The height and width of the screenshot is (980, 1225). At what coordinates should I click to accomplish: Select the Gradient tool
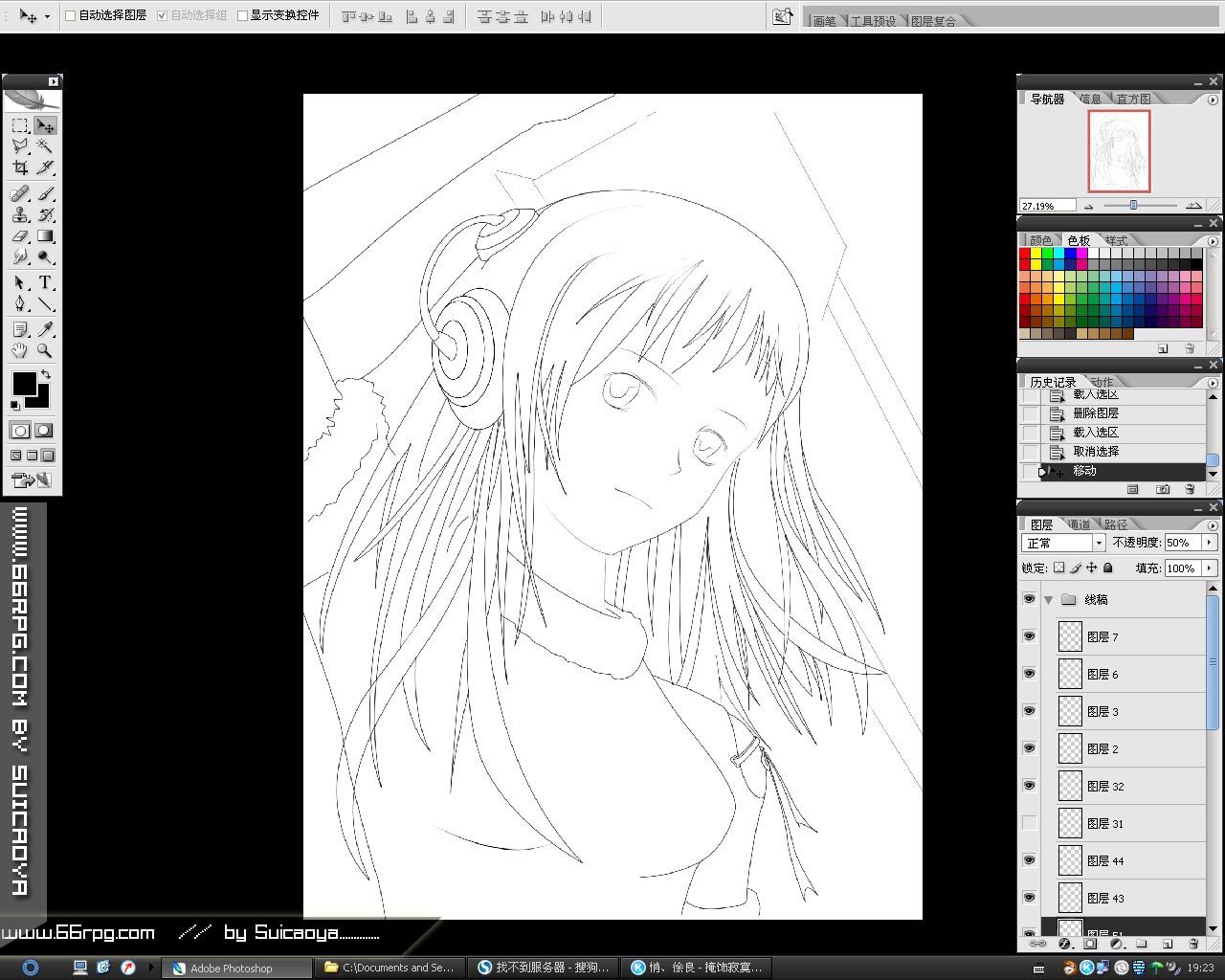[x=44, y=236]
